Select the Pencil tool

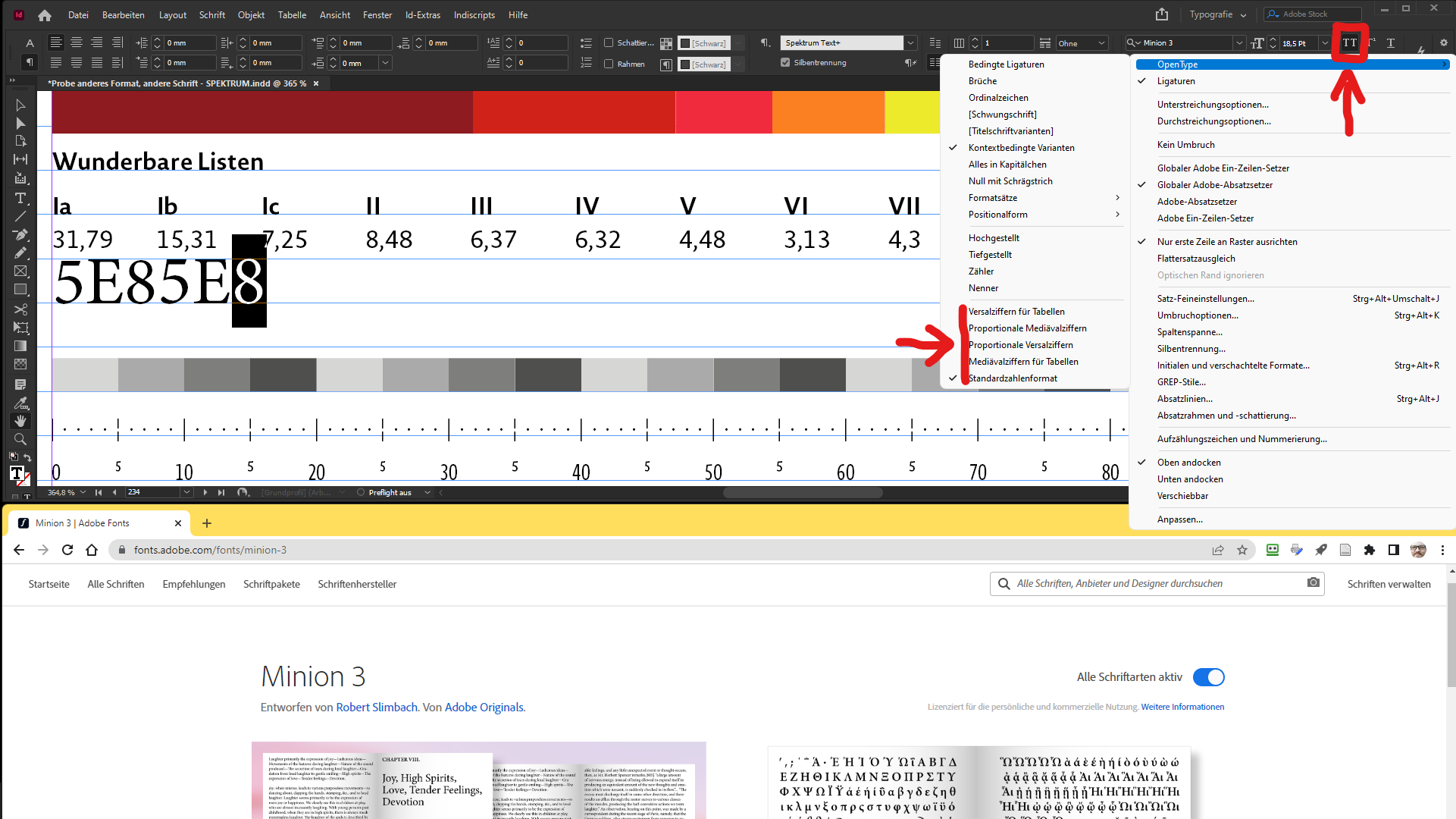click(x=20, y=253)
